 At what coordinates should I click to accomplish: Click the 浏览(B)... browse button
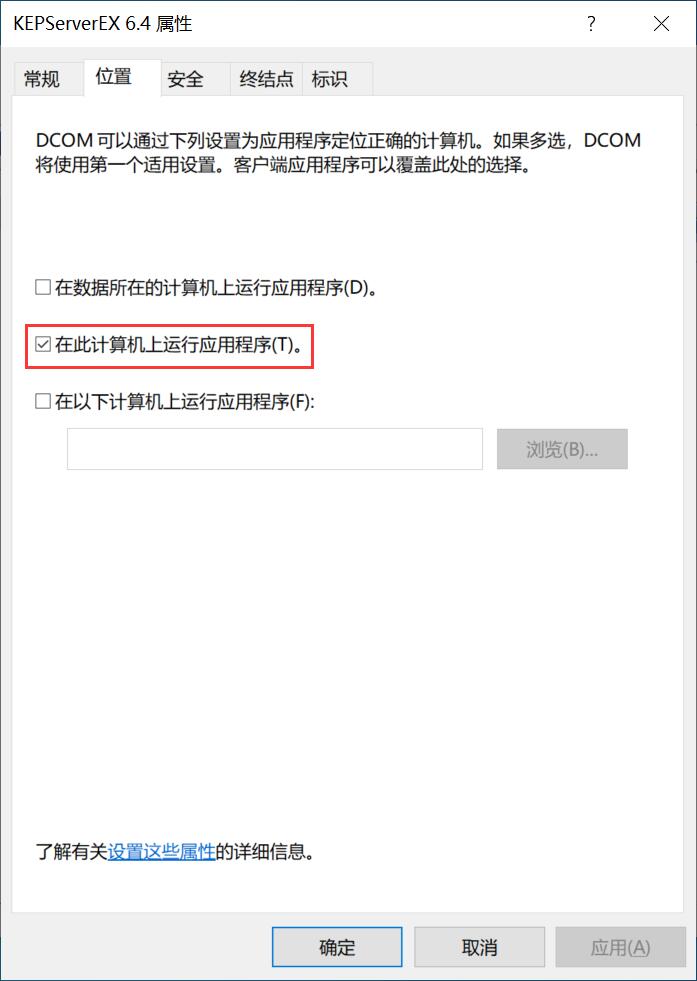click(562, 449)
